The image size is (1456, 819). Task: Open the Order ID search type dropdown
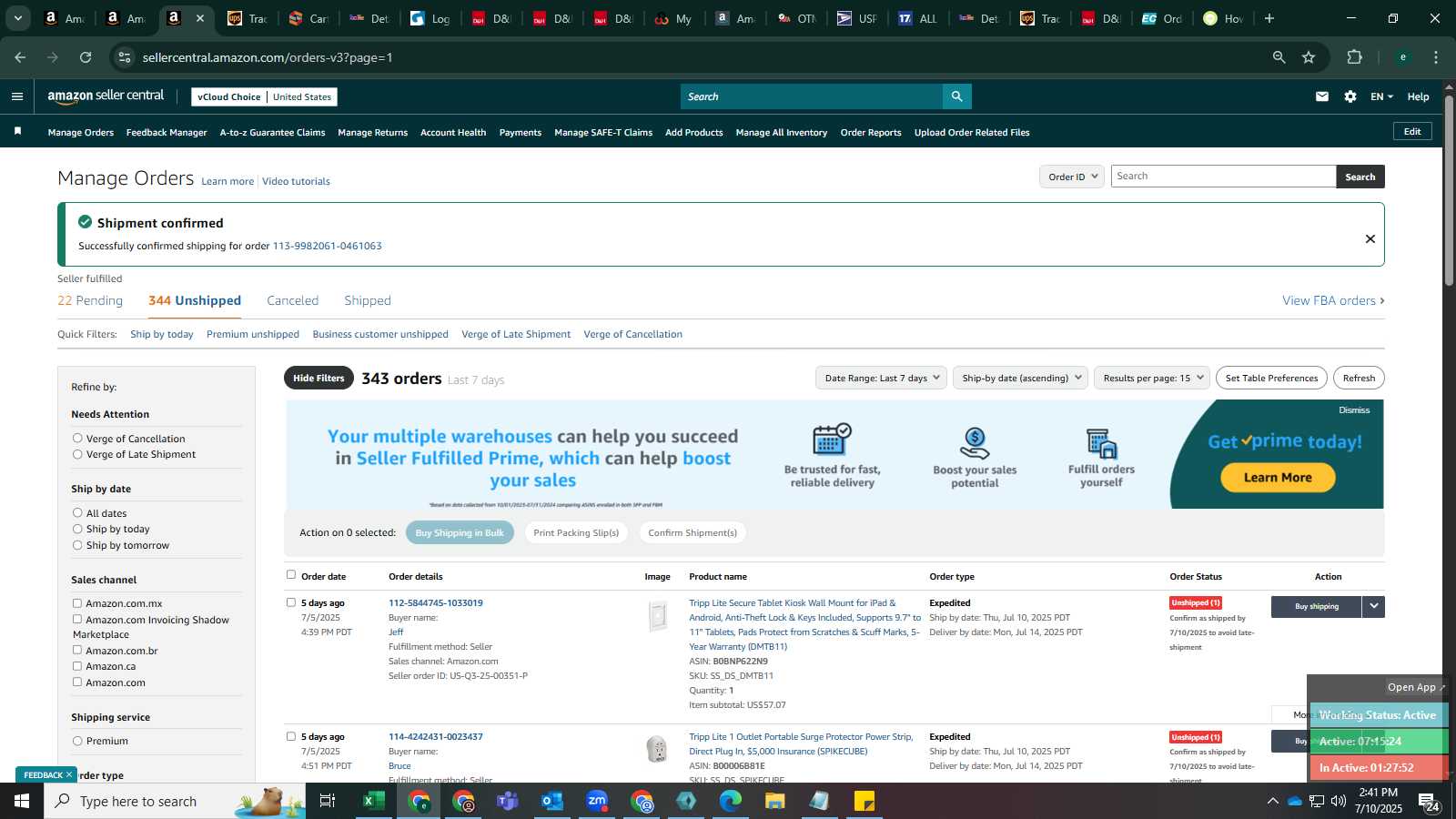[1072, 177]
